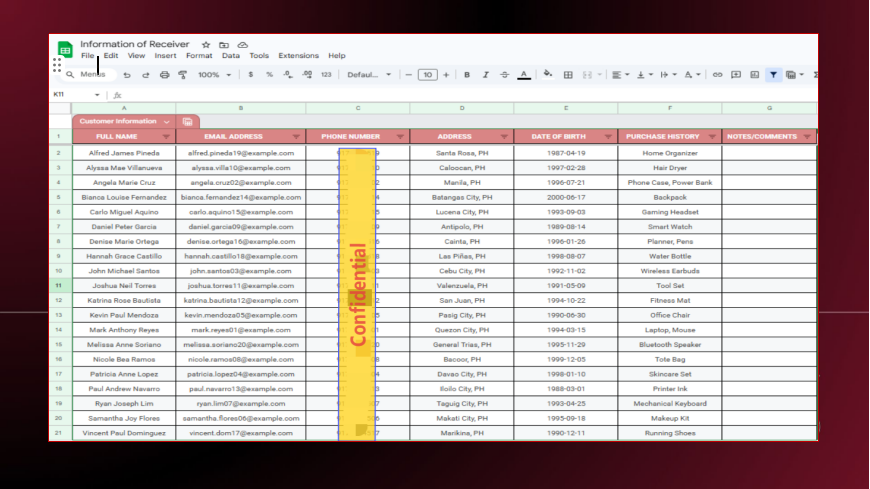Open horizontal align dropdown
Image resolution: width=870 pixels, height=489 pixels.
[x=620, y=75]
